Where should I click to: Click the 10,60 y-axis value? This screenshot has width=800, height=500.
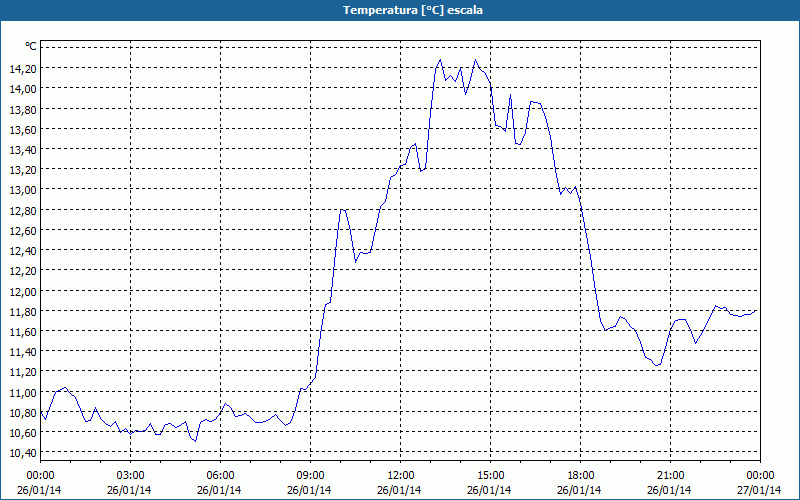tap(22, 432)
